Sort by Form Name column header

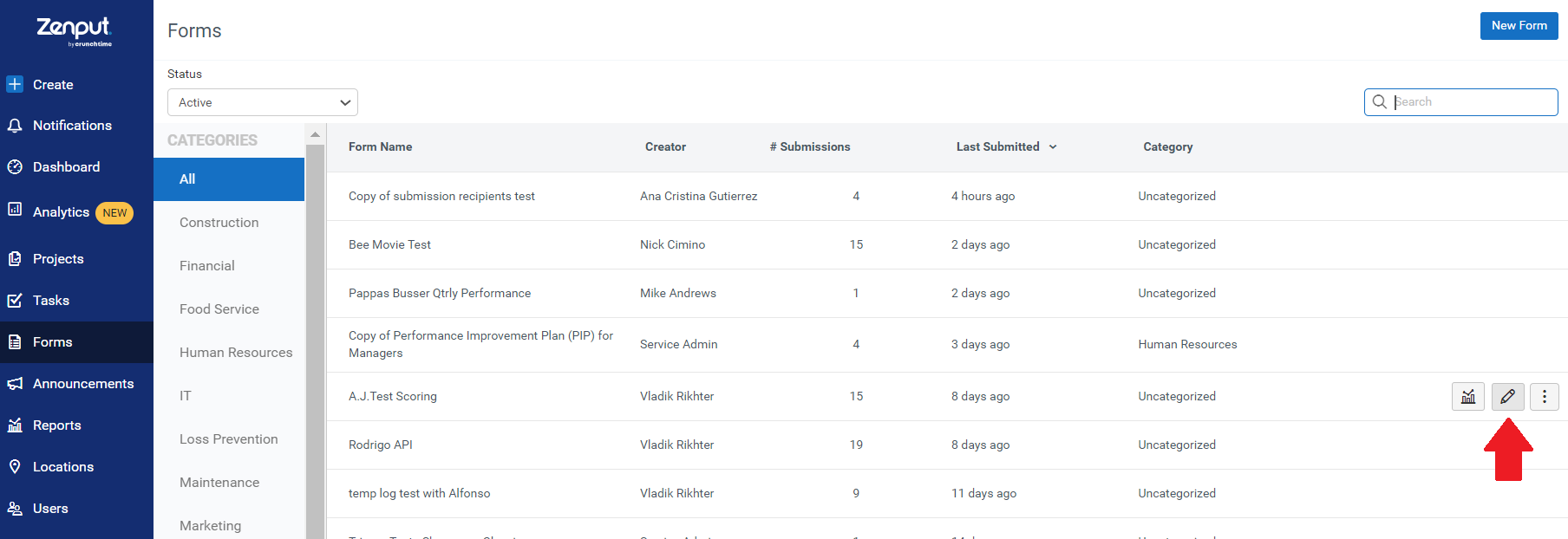click(380, 147)
